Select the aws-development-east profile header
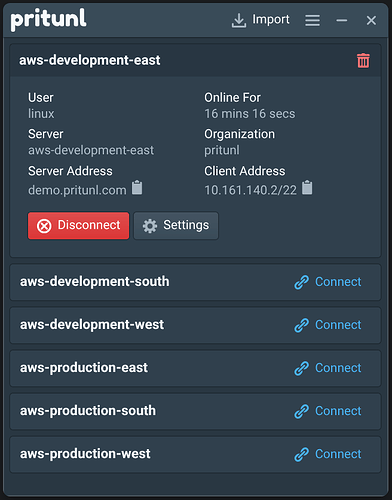 [195, 60]
